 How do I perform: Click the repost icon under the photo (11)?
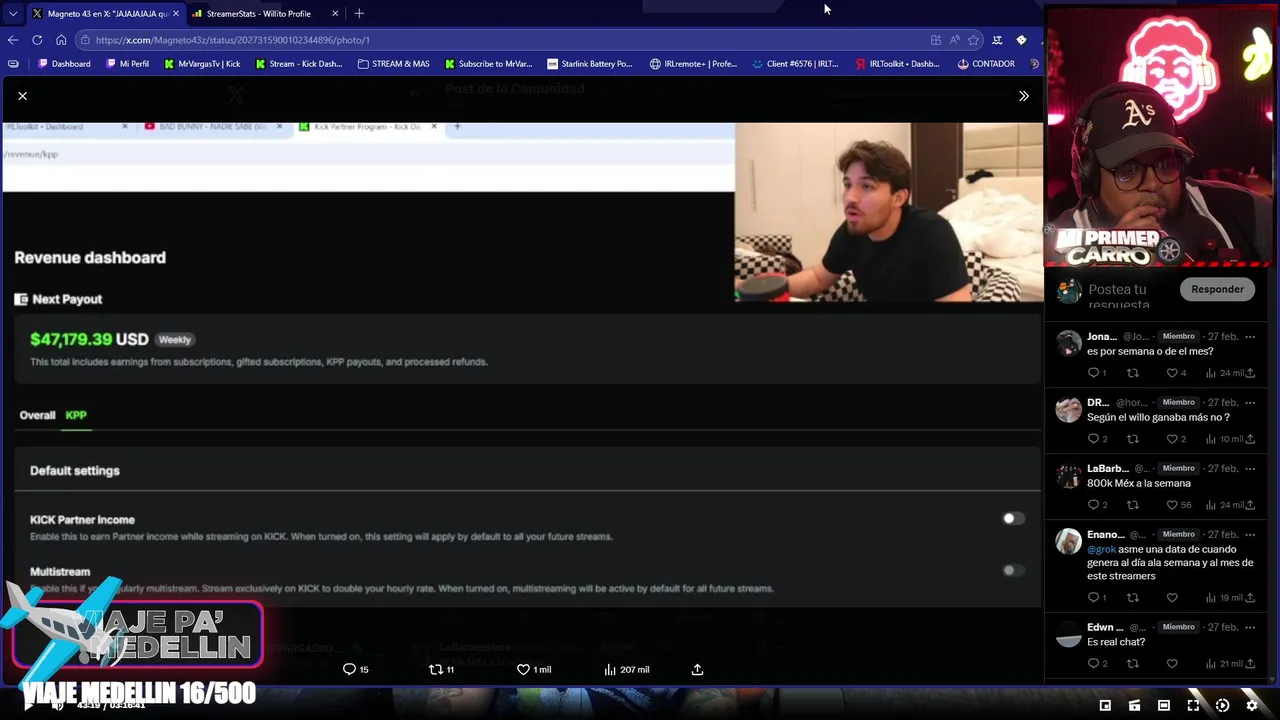[436, 669]
